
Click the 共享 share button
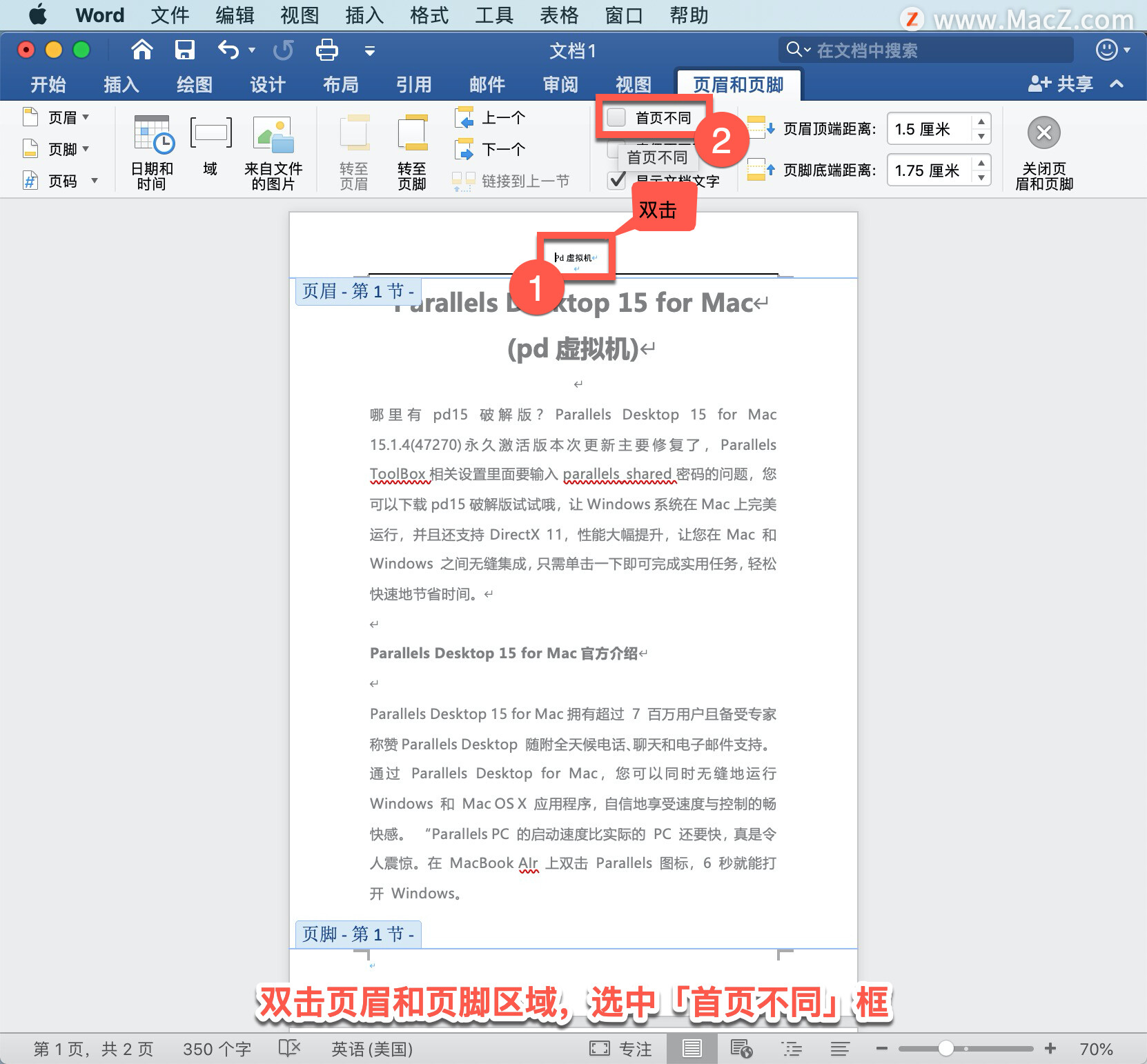tap(1061, 84)
